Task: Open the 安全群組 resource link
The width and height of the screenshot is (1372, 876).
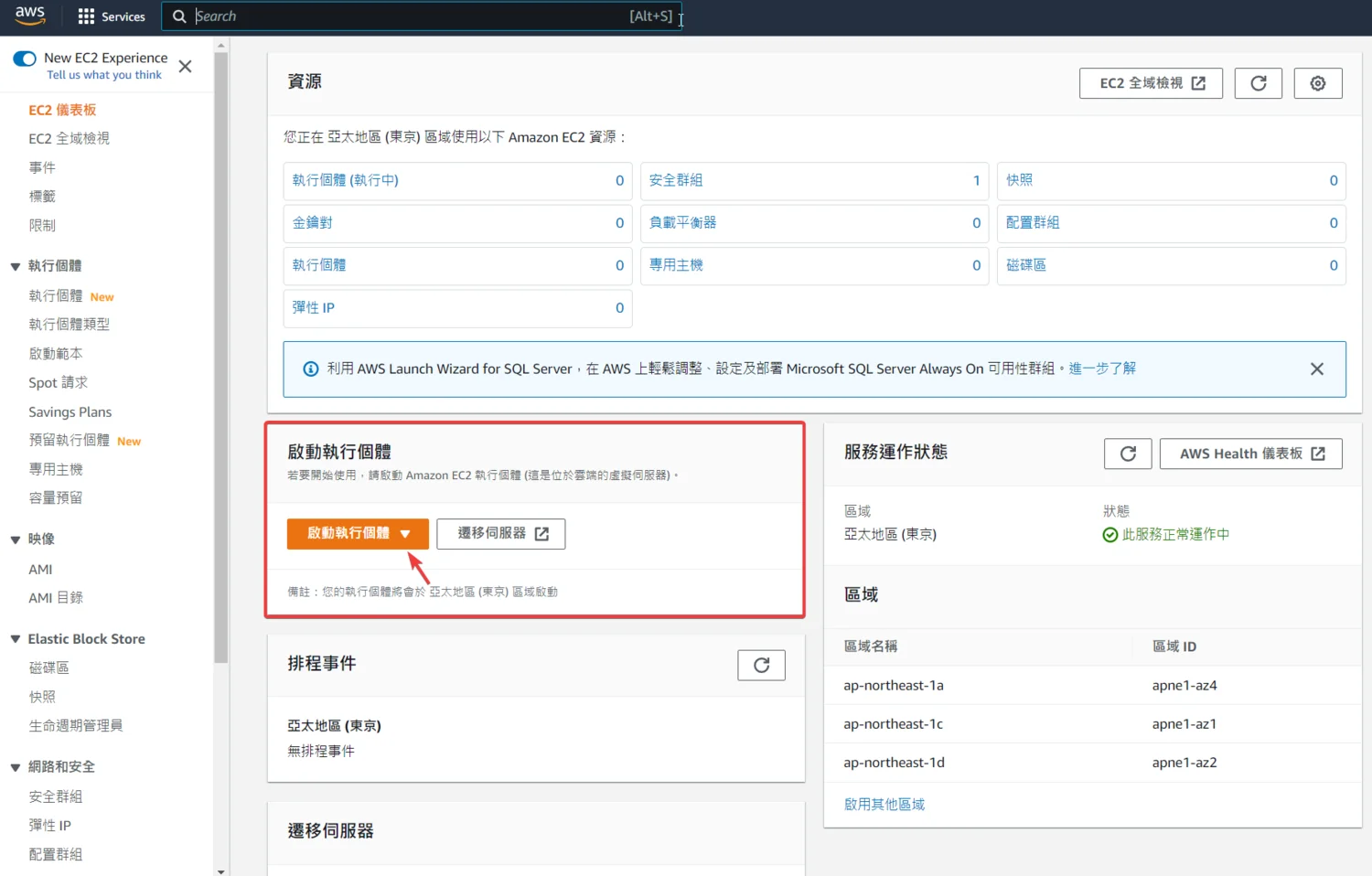Action: pyautogui.click(x=676, y=180)
